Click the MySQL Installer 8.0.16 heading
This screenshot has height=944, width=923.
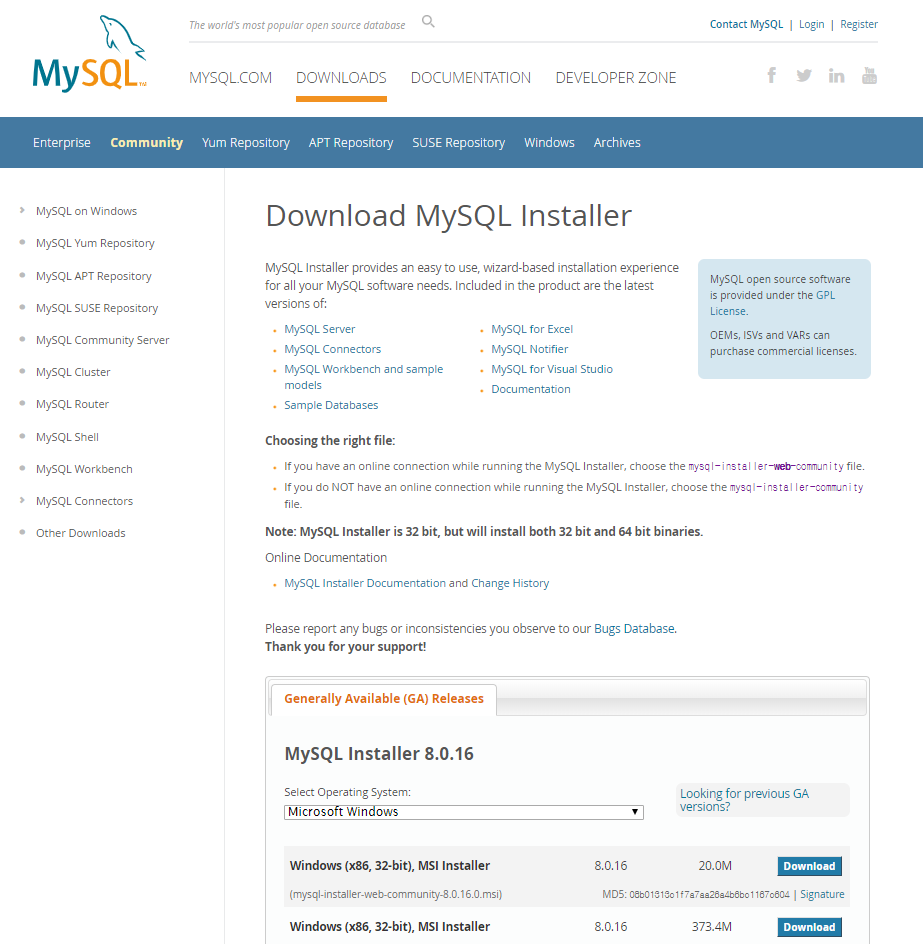(x=379, y=754)
